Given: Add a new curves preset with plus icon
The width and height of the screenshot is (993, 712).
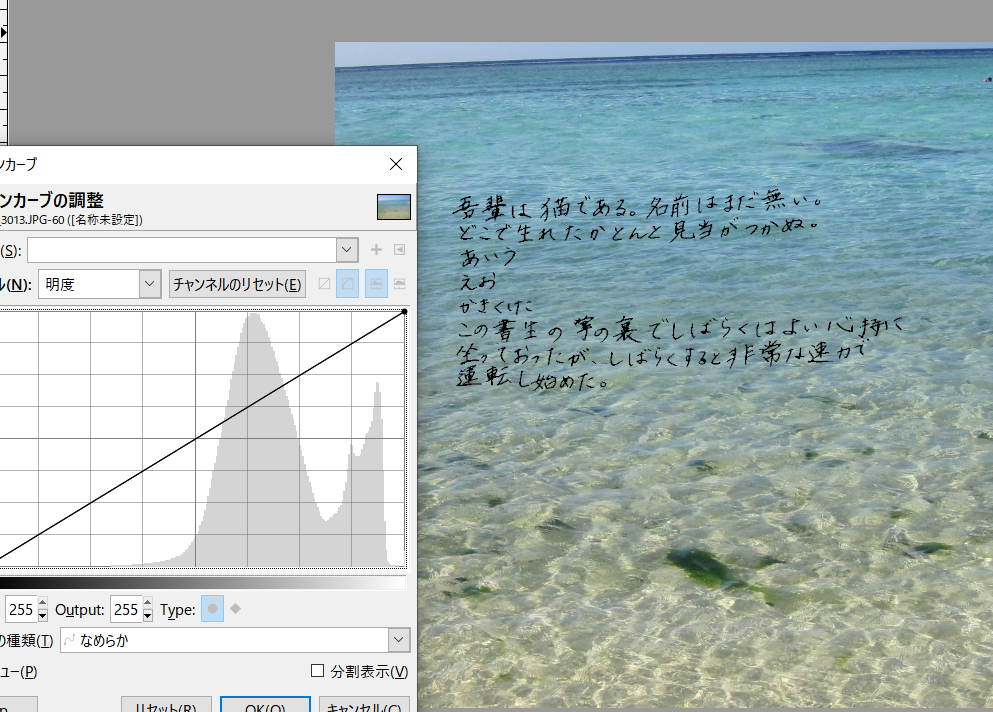Looking at the screenshot, I should [376, 249].
